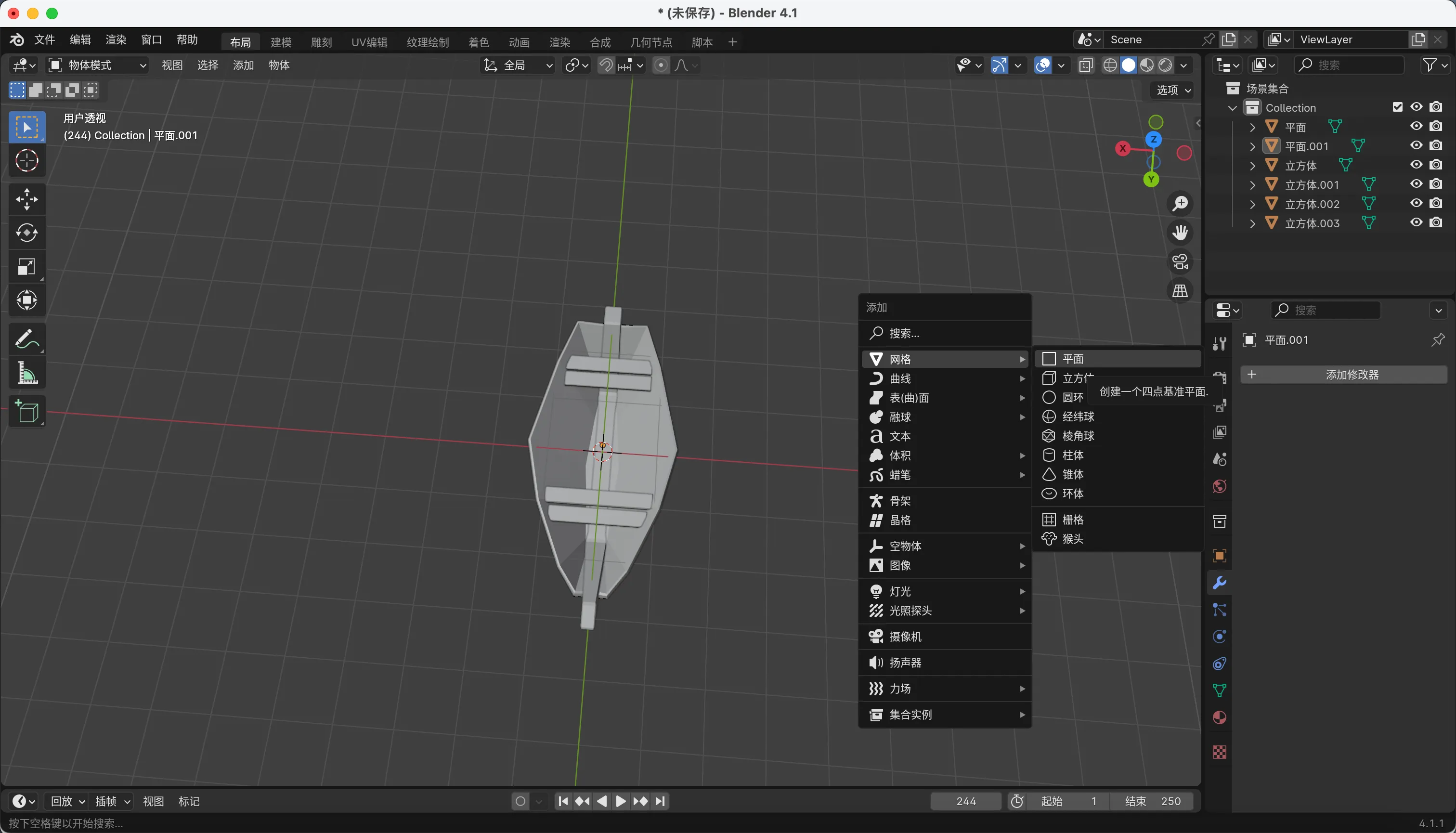Select the Annotate pencil tool

click(27, 338)
